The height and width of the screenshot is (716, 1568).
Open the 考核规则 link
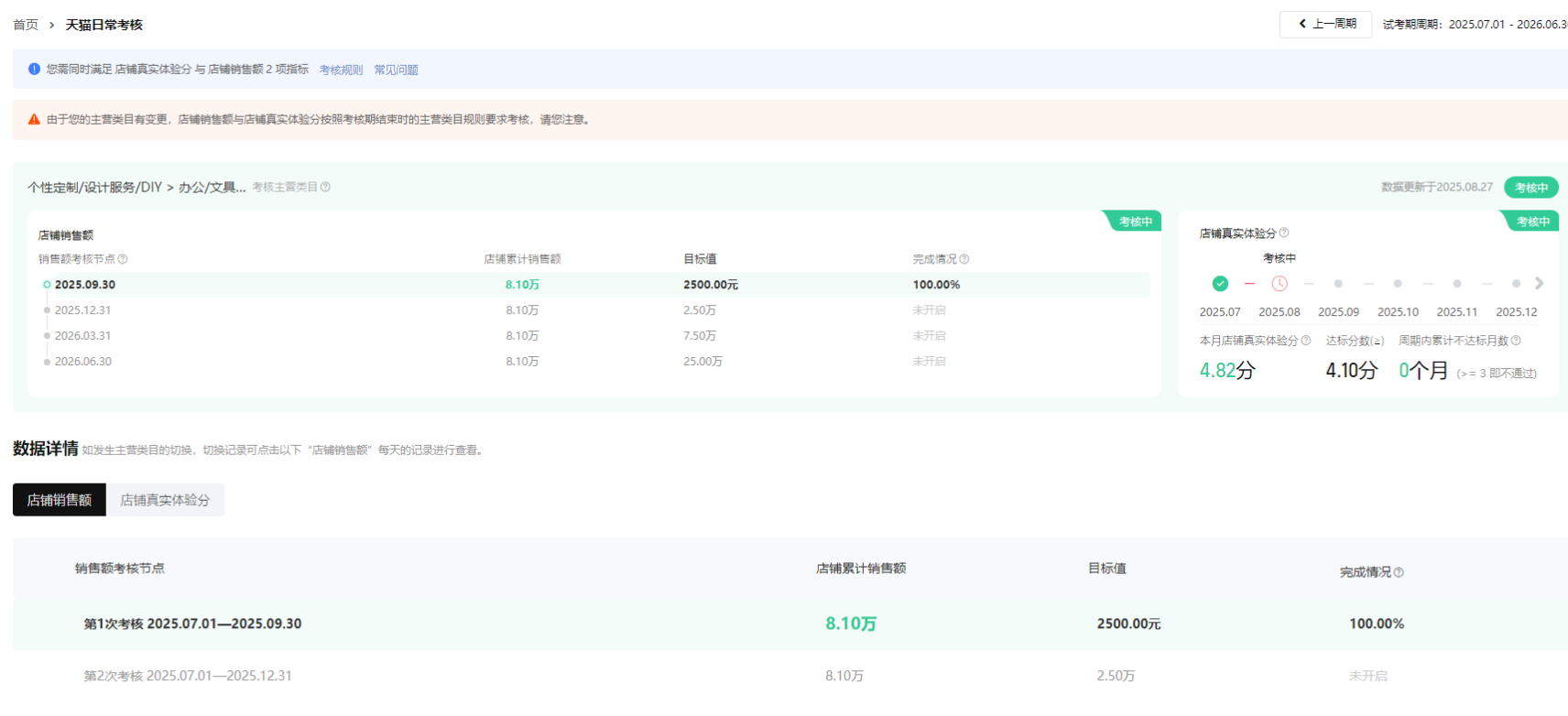point(341,70)
